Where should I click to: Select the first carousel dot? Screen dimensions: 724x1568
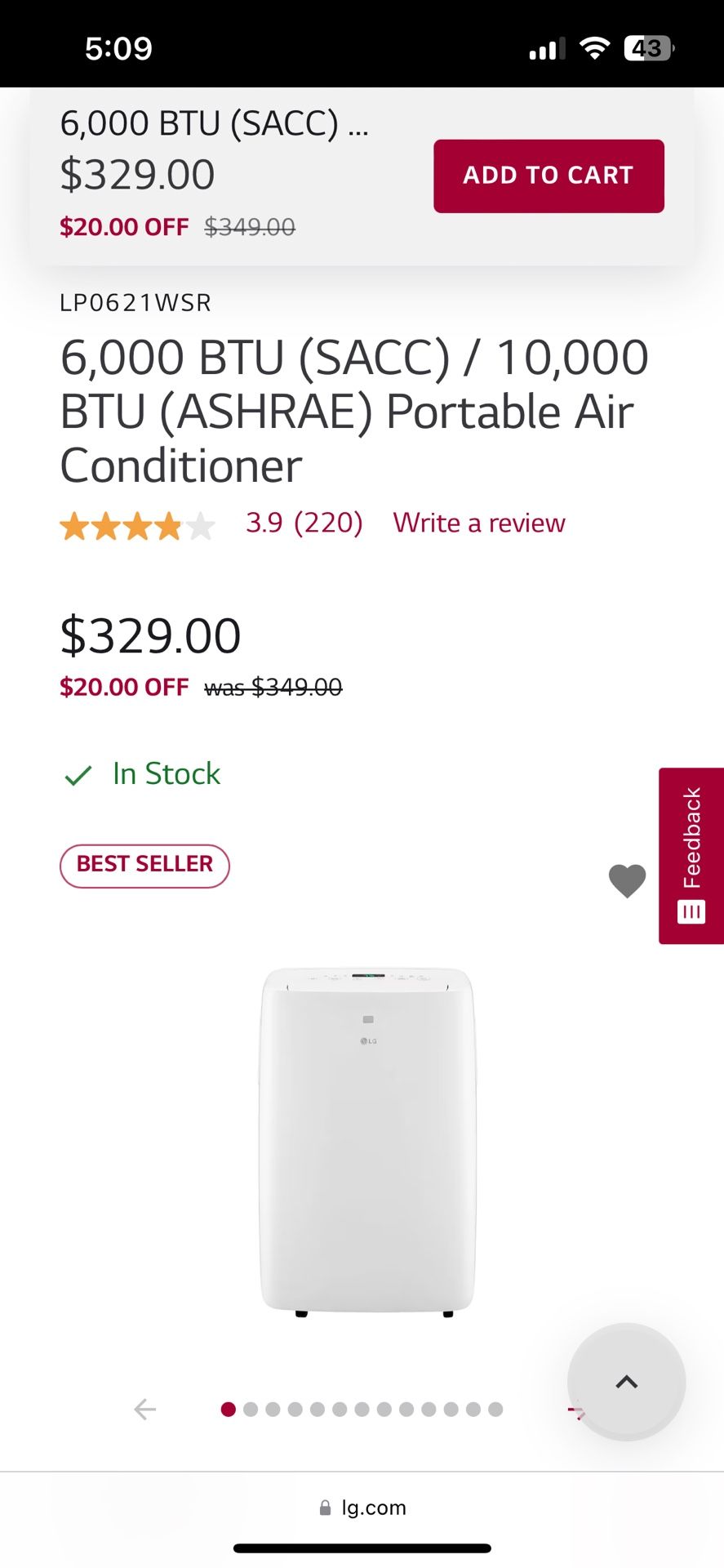[229, 1409]
